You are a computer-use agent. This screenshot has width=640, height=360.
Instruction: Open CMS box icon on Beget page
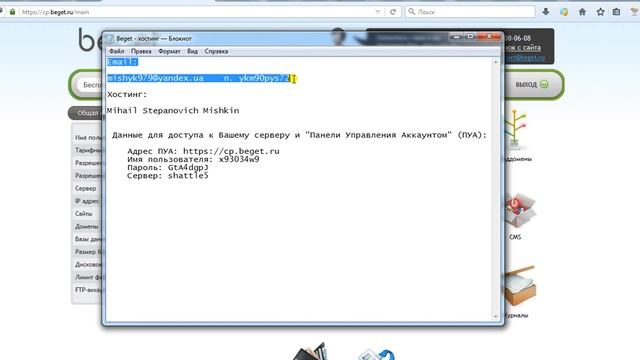click(x=519, y=211)
